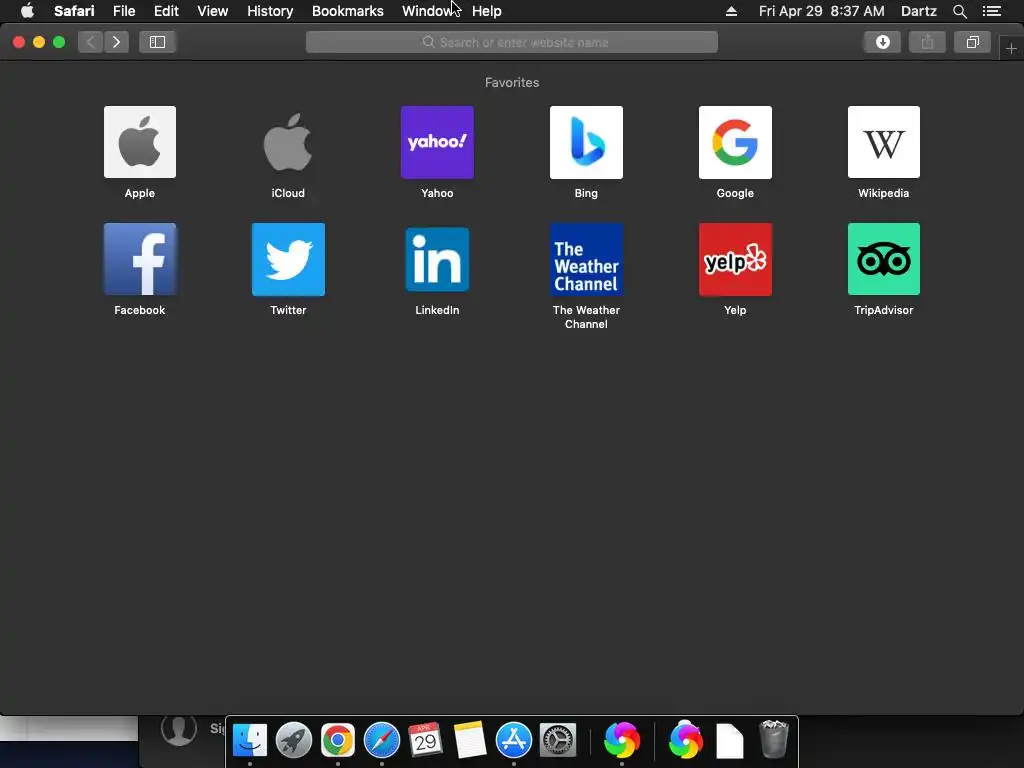Open the Facebook favorite tile
The image size is (1024, 768).
[140, 259]
